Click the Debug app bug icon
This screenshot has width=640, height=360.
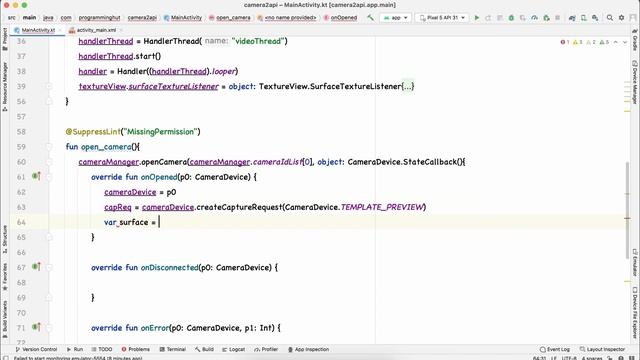(x=511, y=18)
